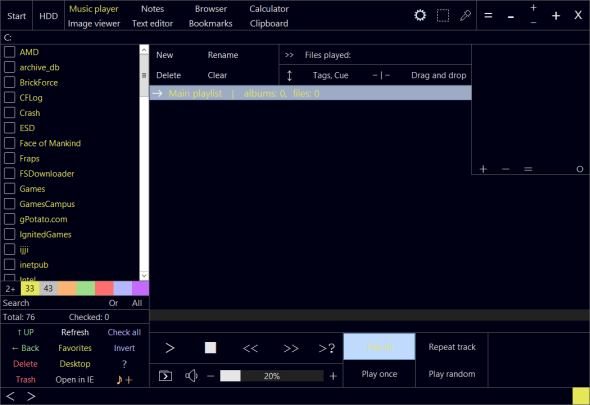Start playback with the play arrow
Screen dimensions: 590x405
tap(170, 348)
